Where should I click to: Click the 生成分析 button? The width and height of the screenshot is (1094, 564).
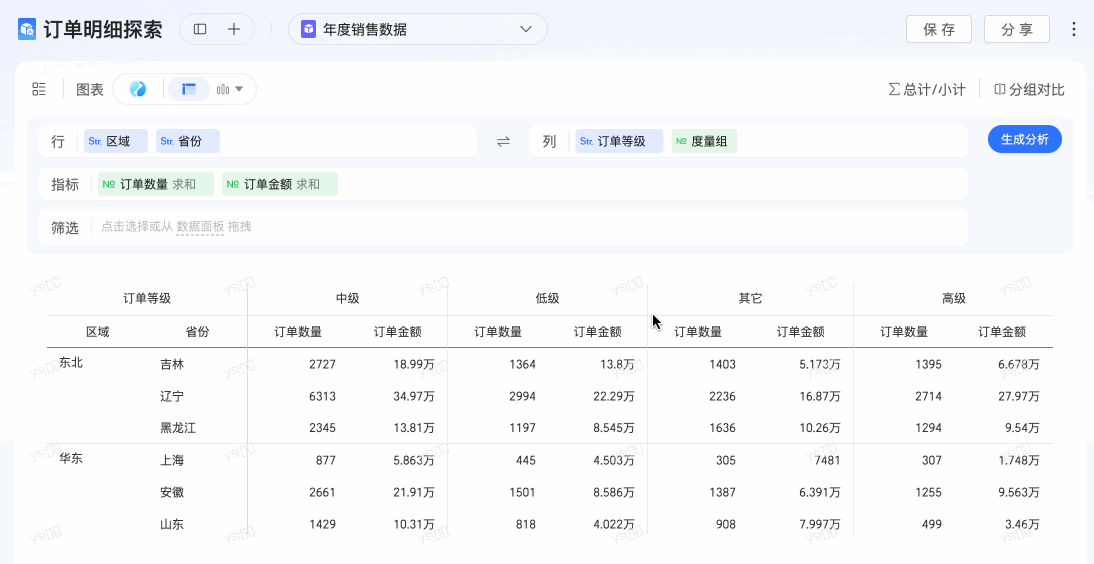click(x=1024, y=139)
